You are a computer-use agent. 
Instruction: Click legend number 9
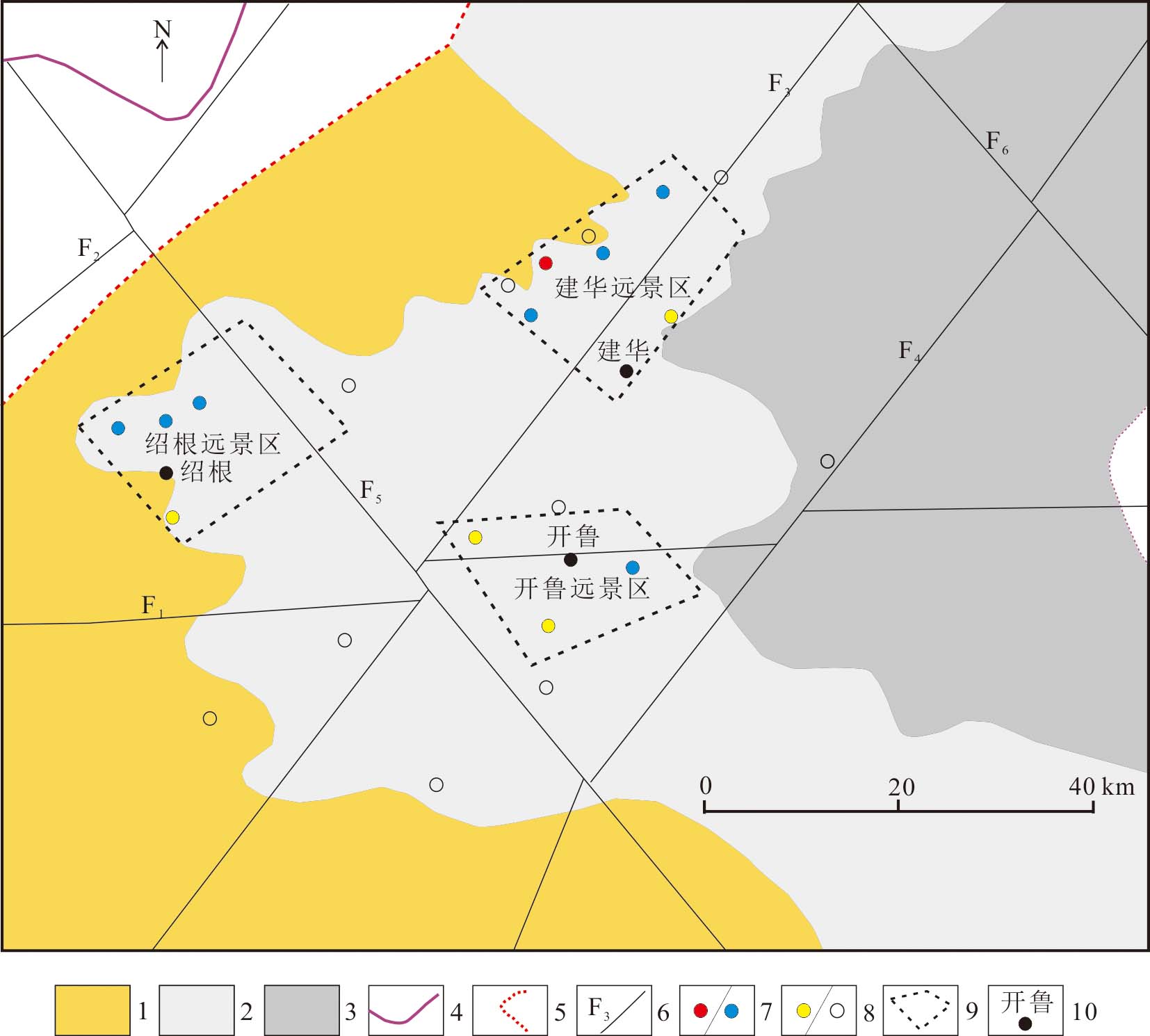click(972, 1012)
